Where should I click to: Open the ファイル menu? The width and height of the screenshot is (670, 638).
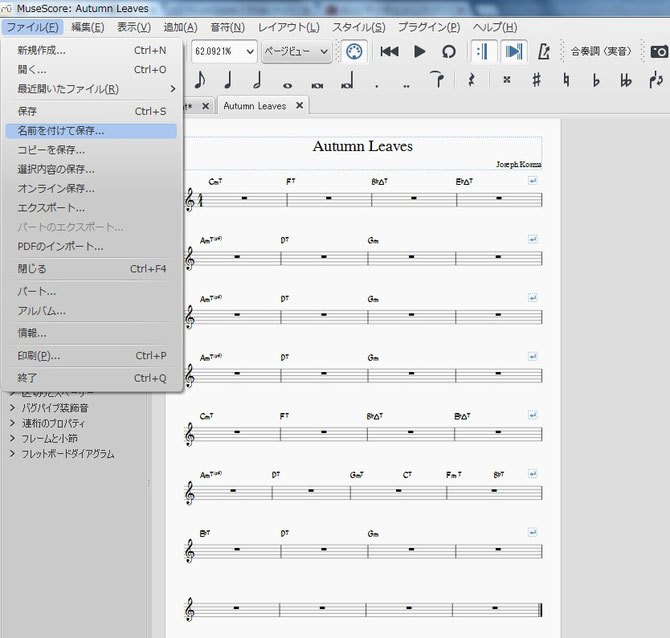pyautogui.click(x=32, y=27)
